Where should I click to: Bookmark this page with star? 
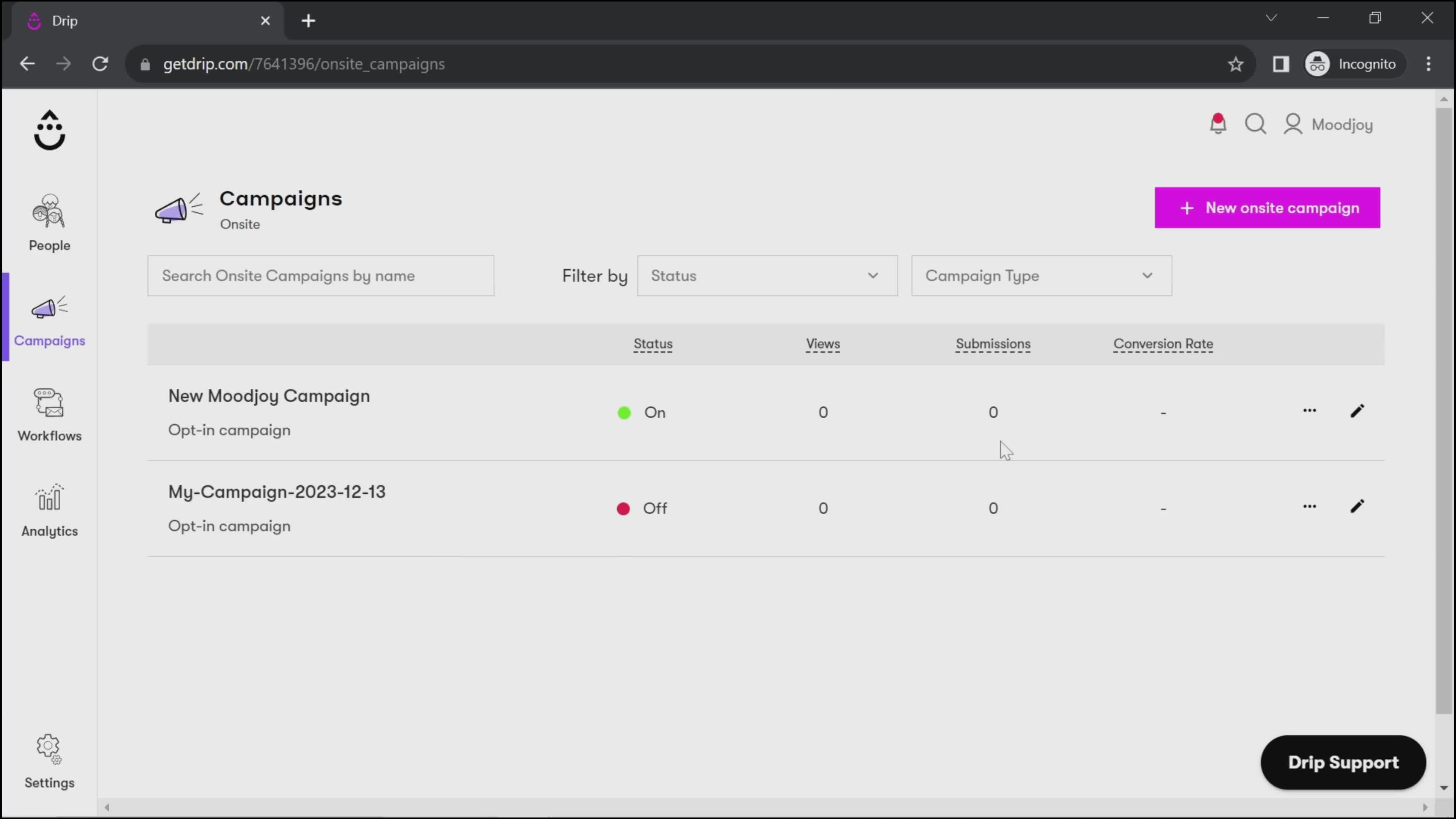(x=1236, y=64)
